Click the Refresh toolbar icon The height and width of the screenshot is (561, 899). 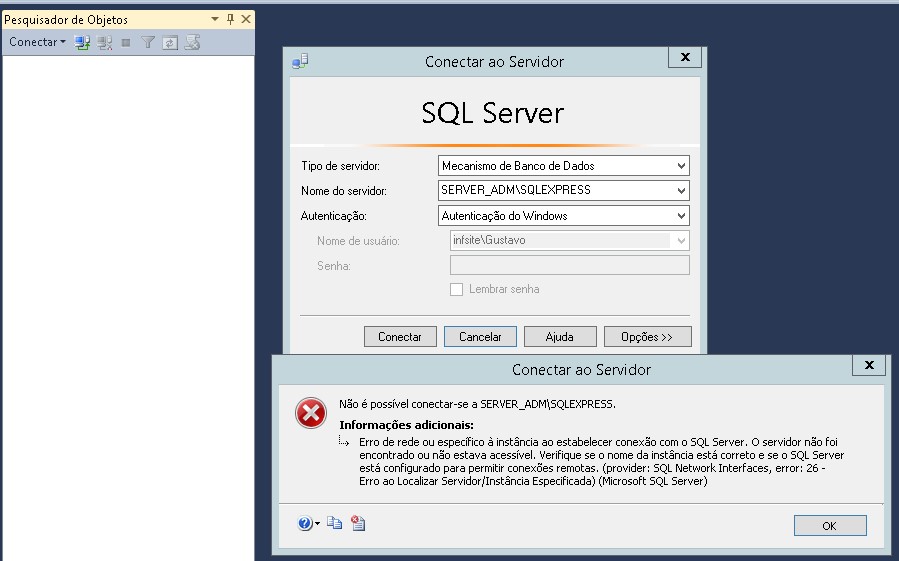pos(170,42)
